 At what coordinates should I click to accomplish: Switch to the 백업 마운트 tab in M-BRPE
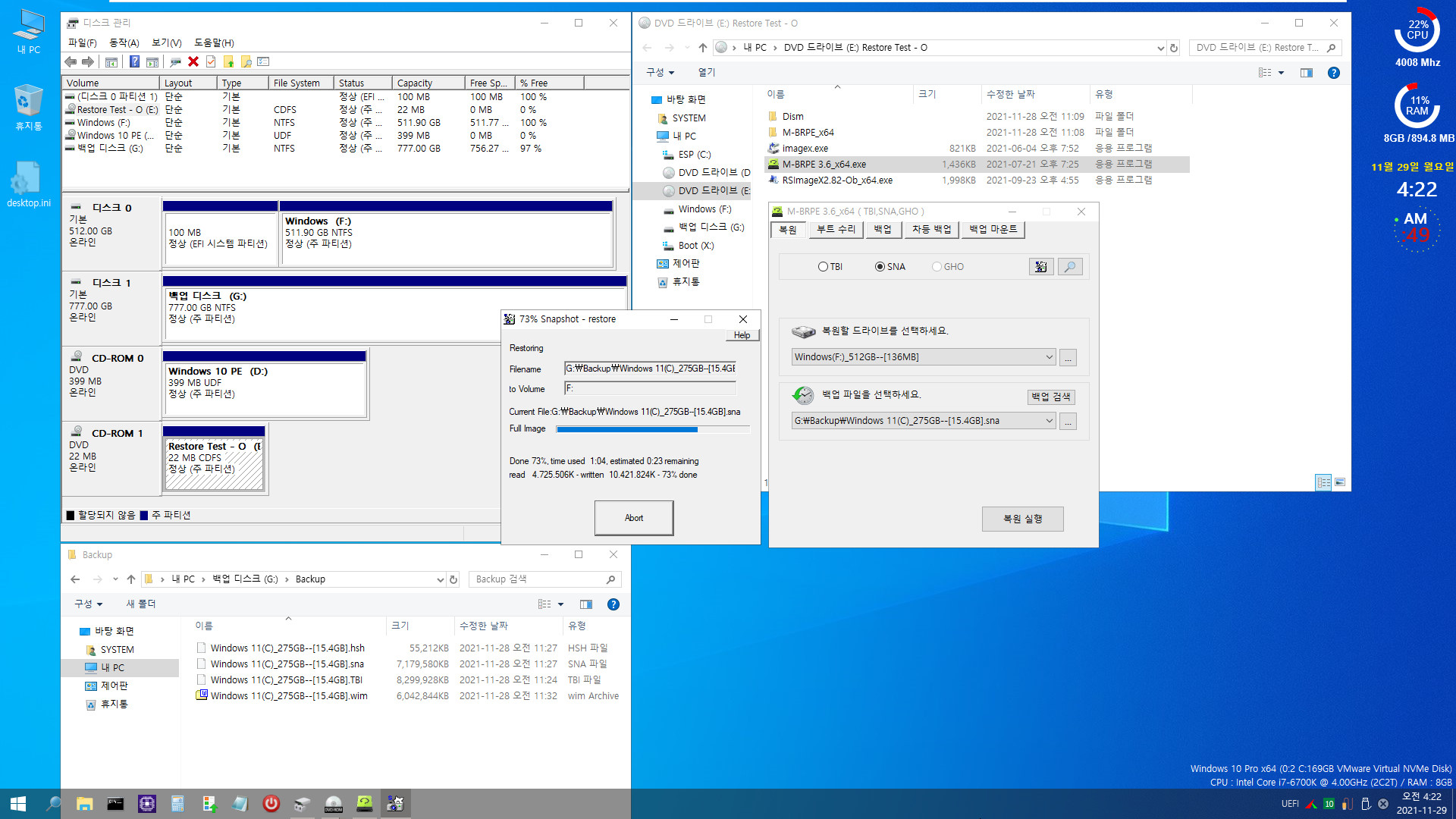(x=993, y=230)
